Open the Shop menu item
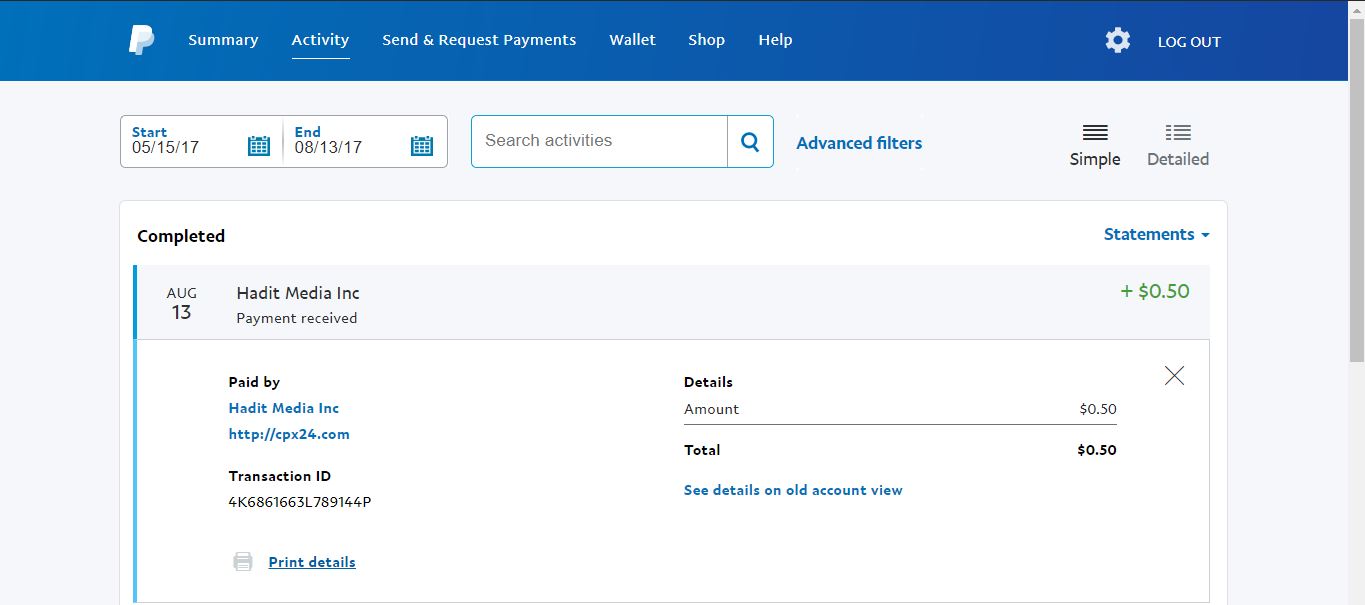1365x605 pixels. (706, 40)
